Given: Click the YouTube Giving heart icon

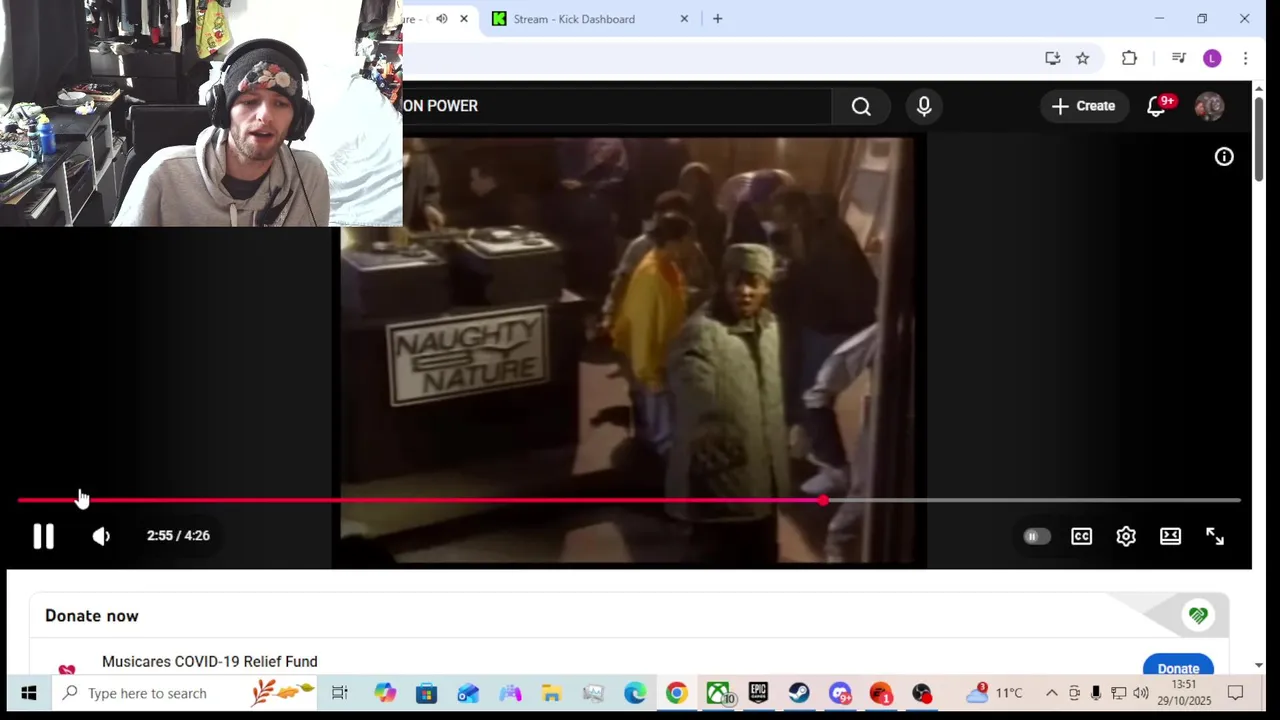Looking at the screenshot, I should 1198,615.
